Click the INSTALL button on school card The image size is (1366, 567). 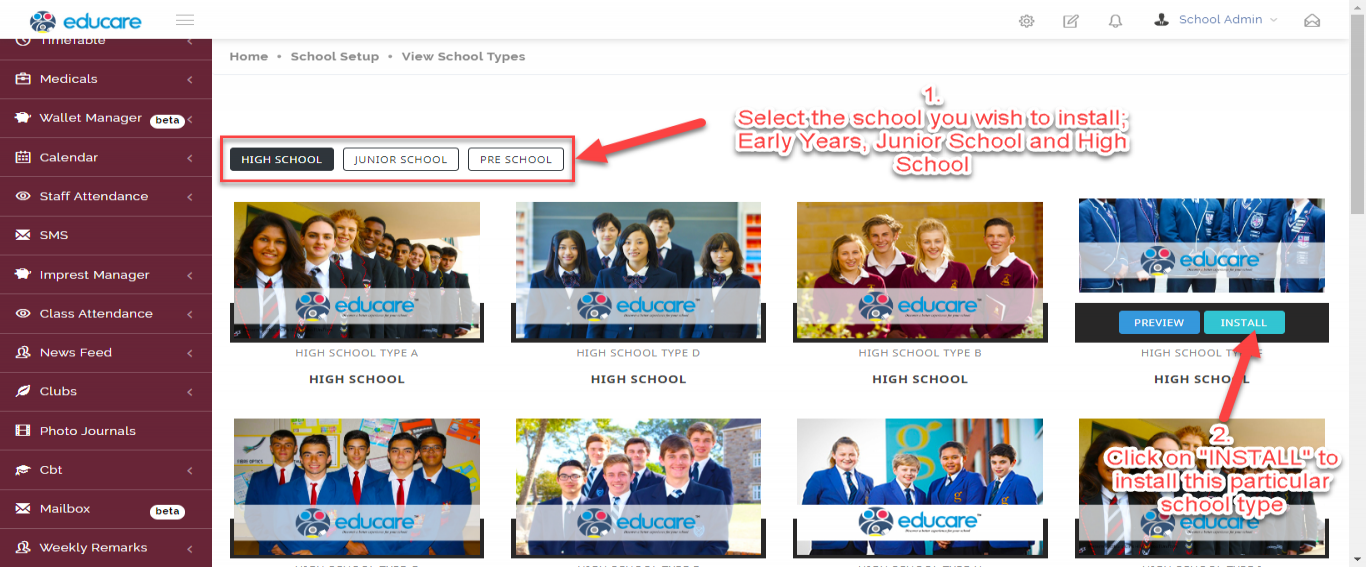pos(1244,323)
